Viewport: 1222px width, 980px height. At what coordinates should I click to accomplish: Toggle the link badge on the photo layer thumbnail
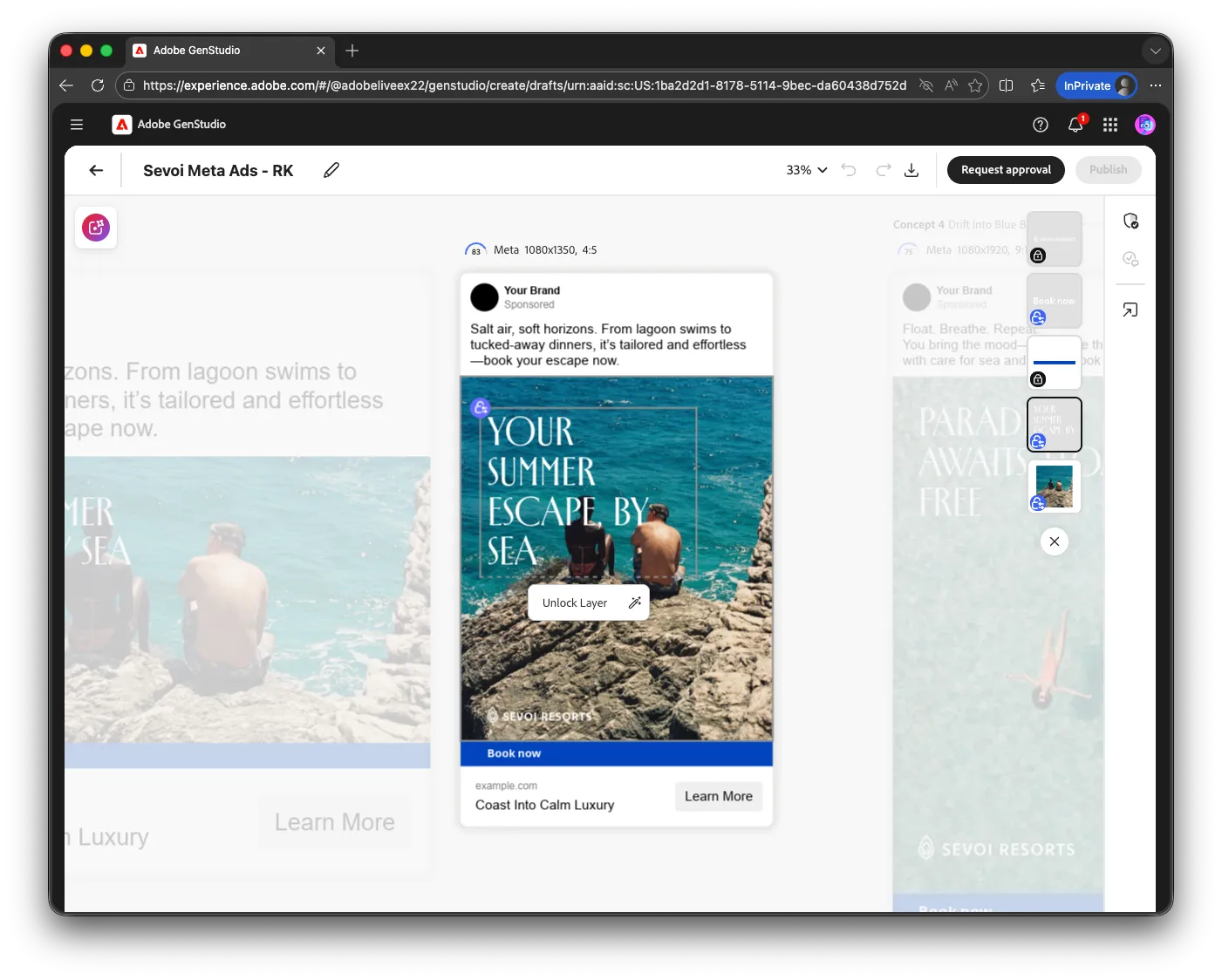click(x=1038, y=503)
